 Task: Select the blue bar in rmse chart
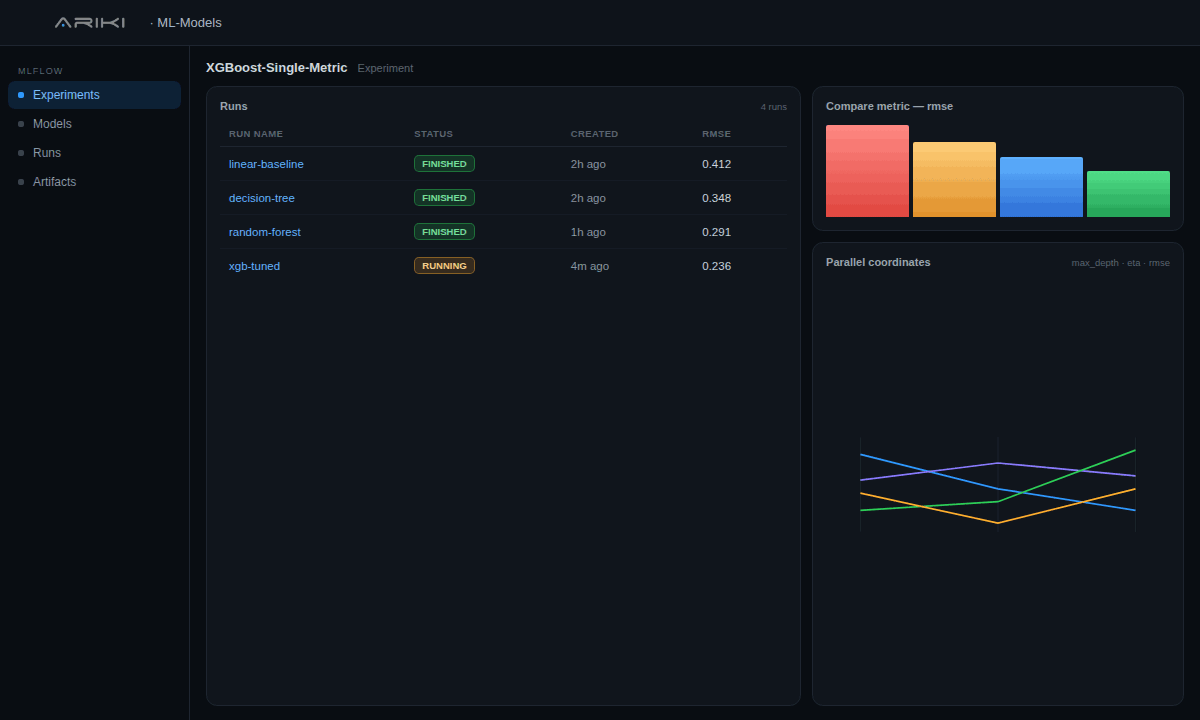[1041, 187]
